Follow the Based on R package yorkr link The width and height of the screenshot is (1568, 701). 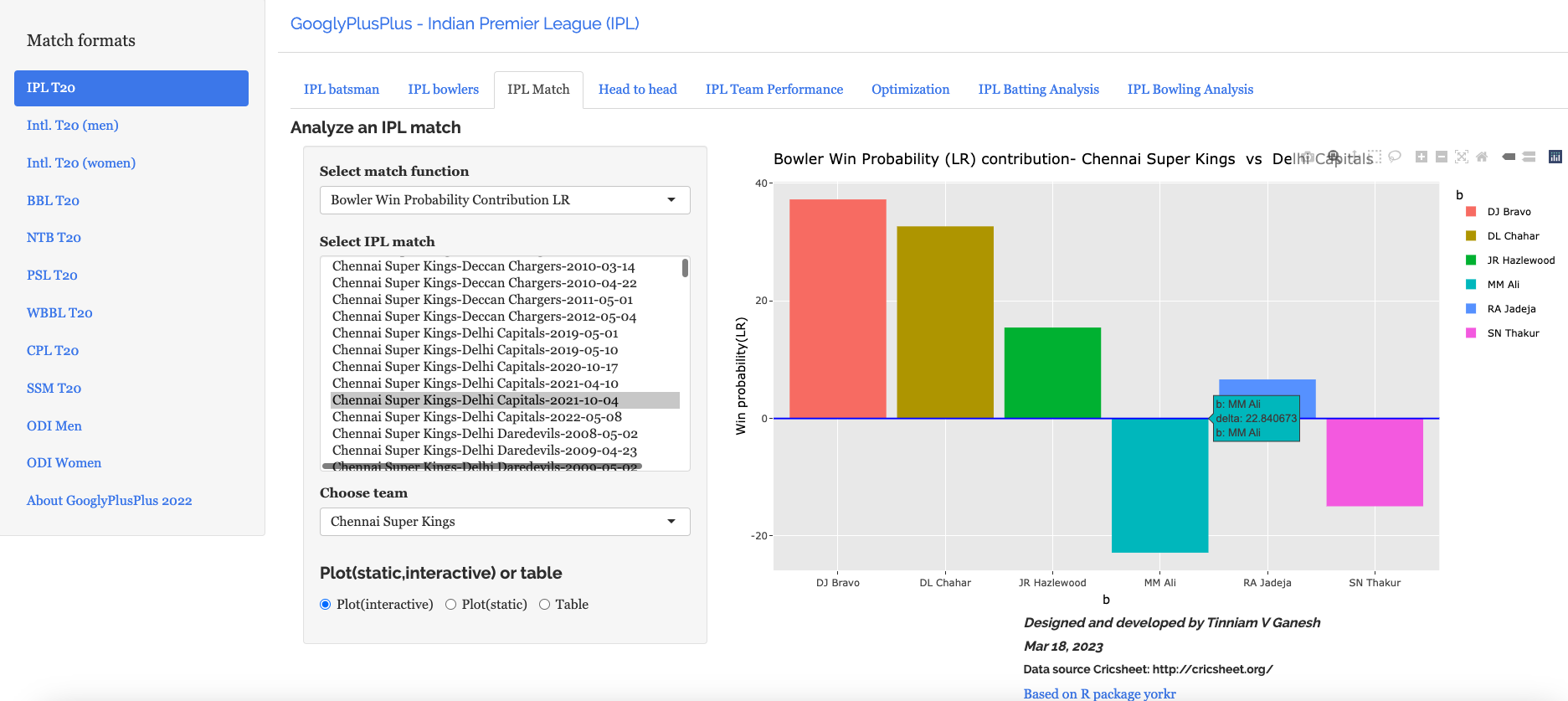click(1099, 693)
